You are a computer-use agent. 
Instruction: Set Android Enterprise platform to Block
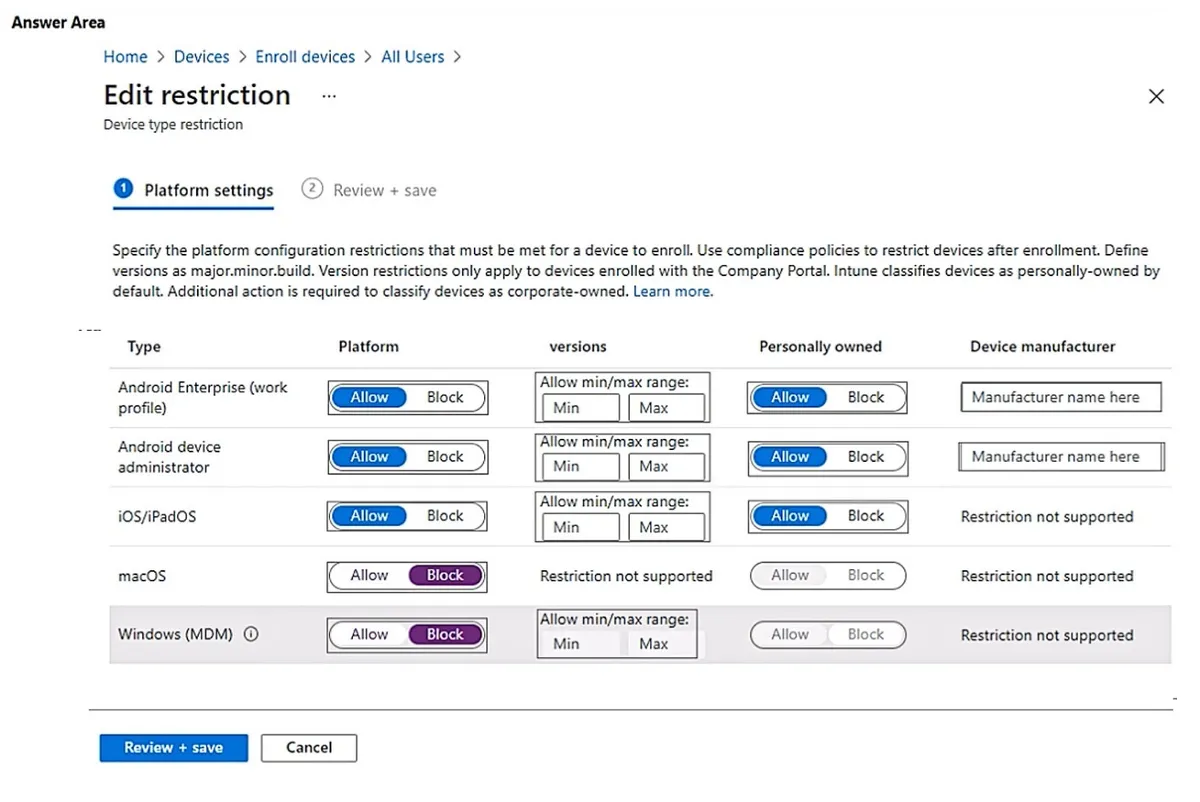(445, 397)
